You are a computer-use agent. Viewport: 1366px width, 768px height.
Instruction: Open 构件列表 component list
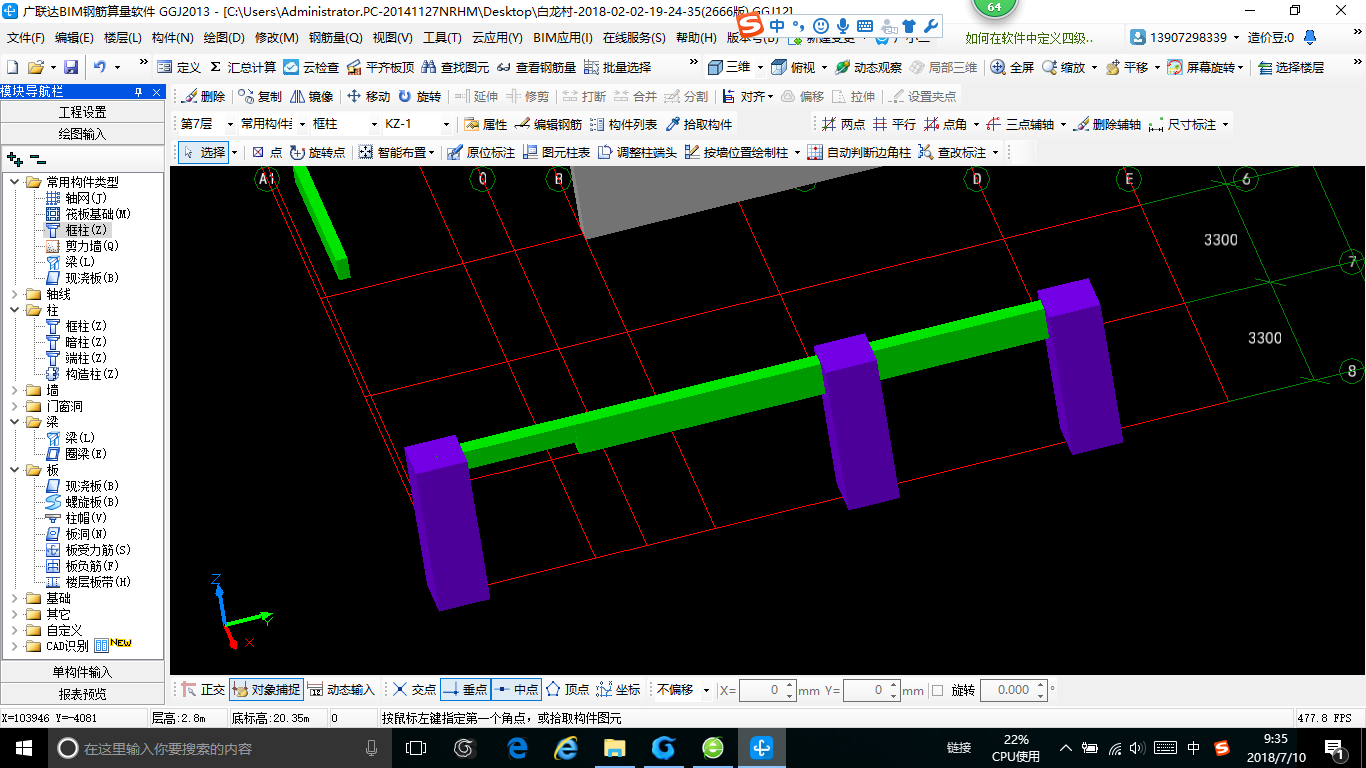(623, 124)
